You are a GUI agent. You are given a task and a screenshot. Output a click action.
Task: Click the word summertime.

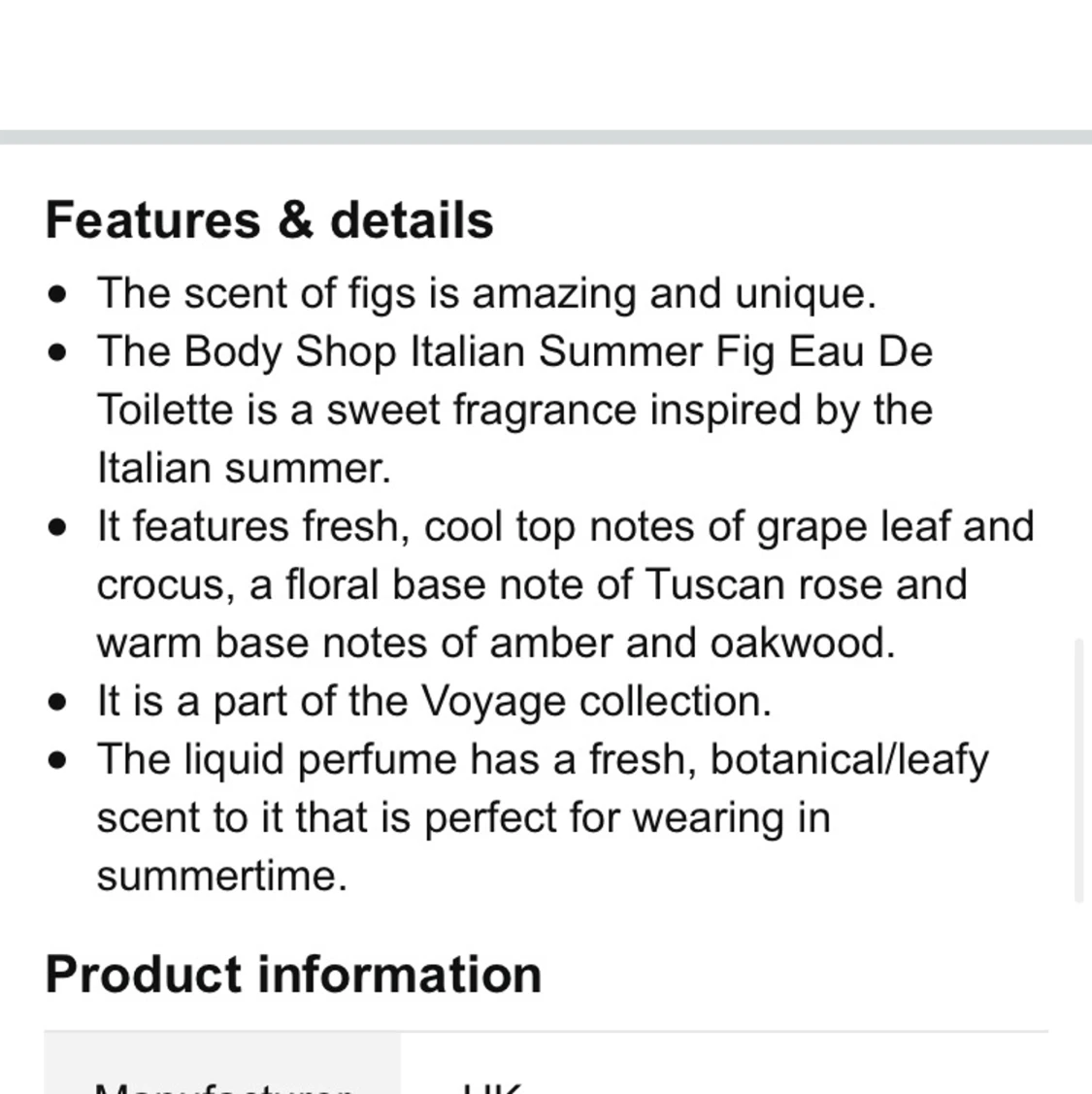click(222, 876)
